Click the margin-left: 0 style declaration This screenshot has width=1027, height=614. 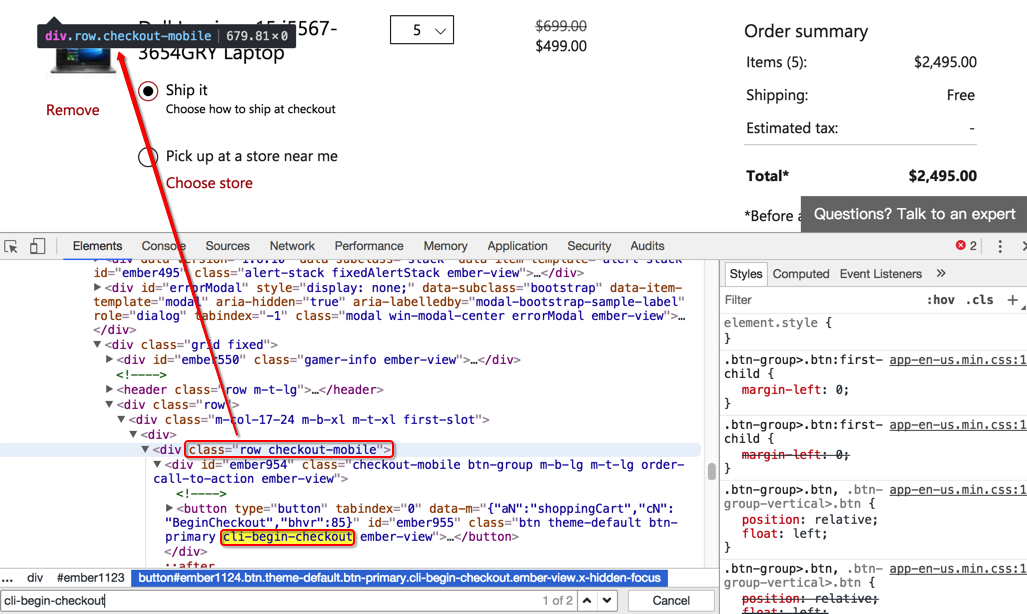[794, 390]
